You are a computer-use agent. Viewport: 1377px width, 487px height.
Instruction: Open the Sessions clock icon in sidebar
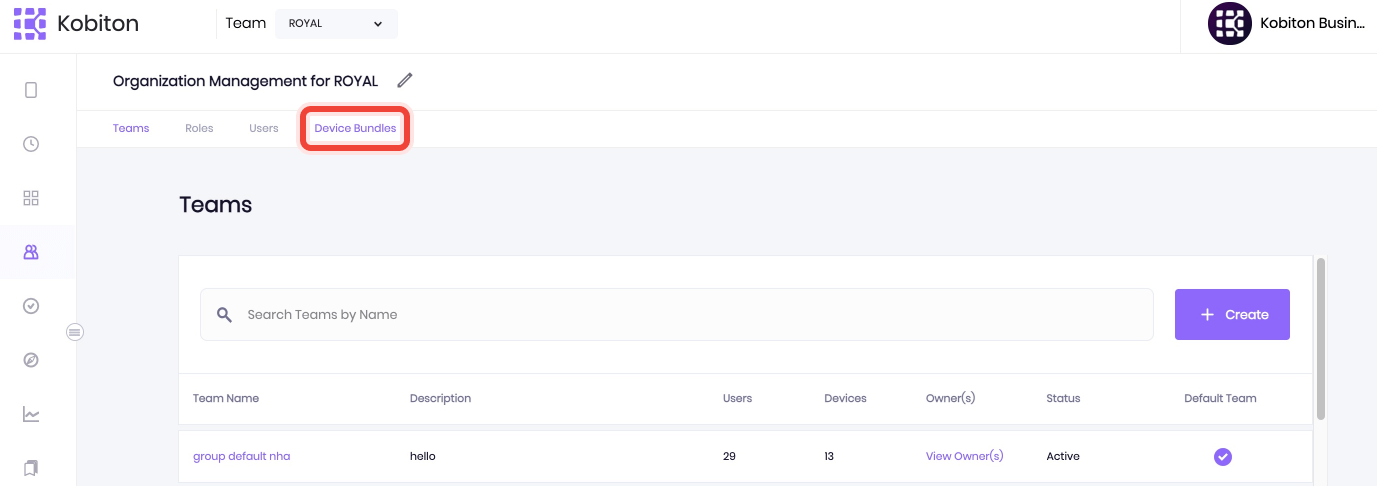pos(31,144)
